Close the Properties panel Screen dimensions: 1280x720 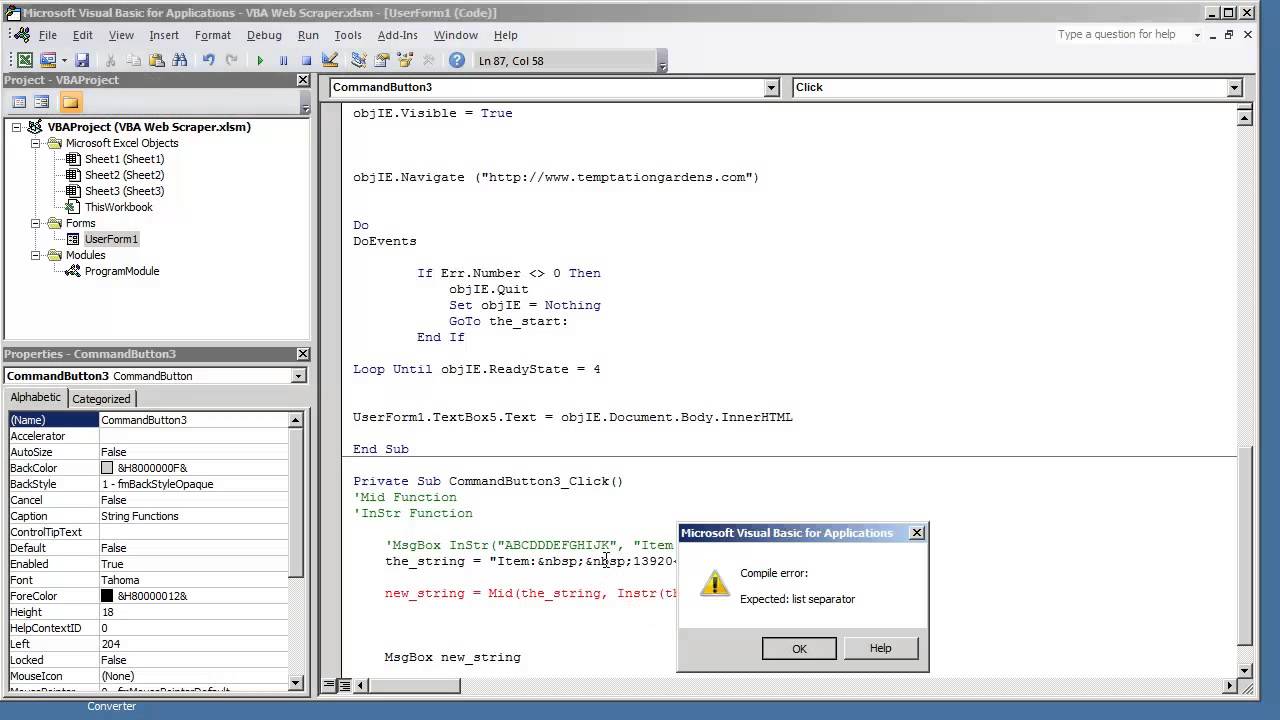click(303, 354)
